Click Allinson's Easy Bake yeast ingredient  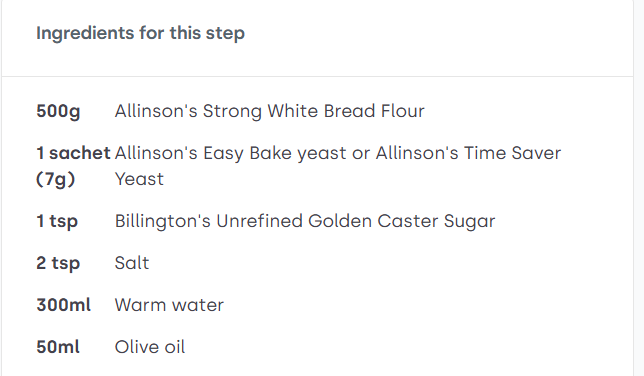[x=230, y=153]
